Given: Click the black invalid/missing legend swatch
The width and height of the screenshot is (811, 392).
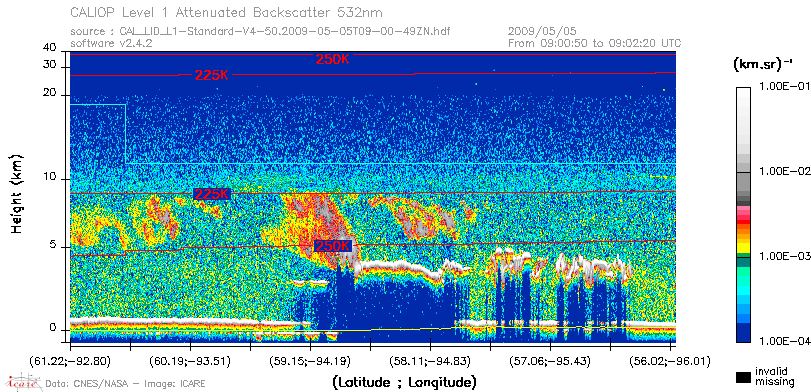Looking at the screenshot, I should tap(743, 377).
